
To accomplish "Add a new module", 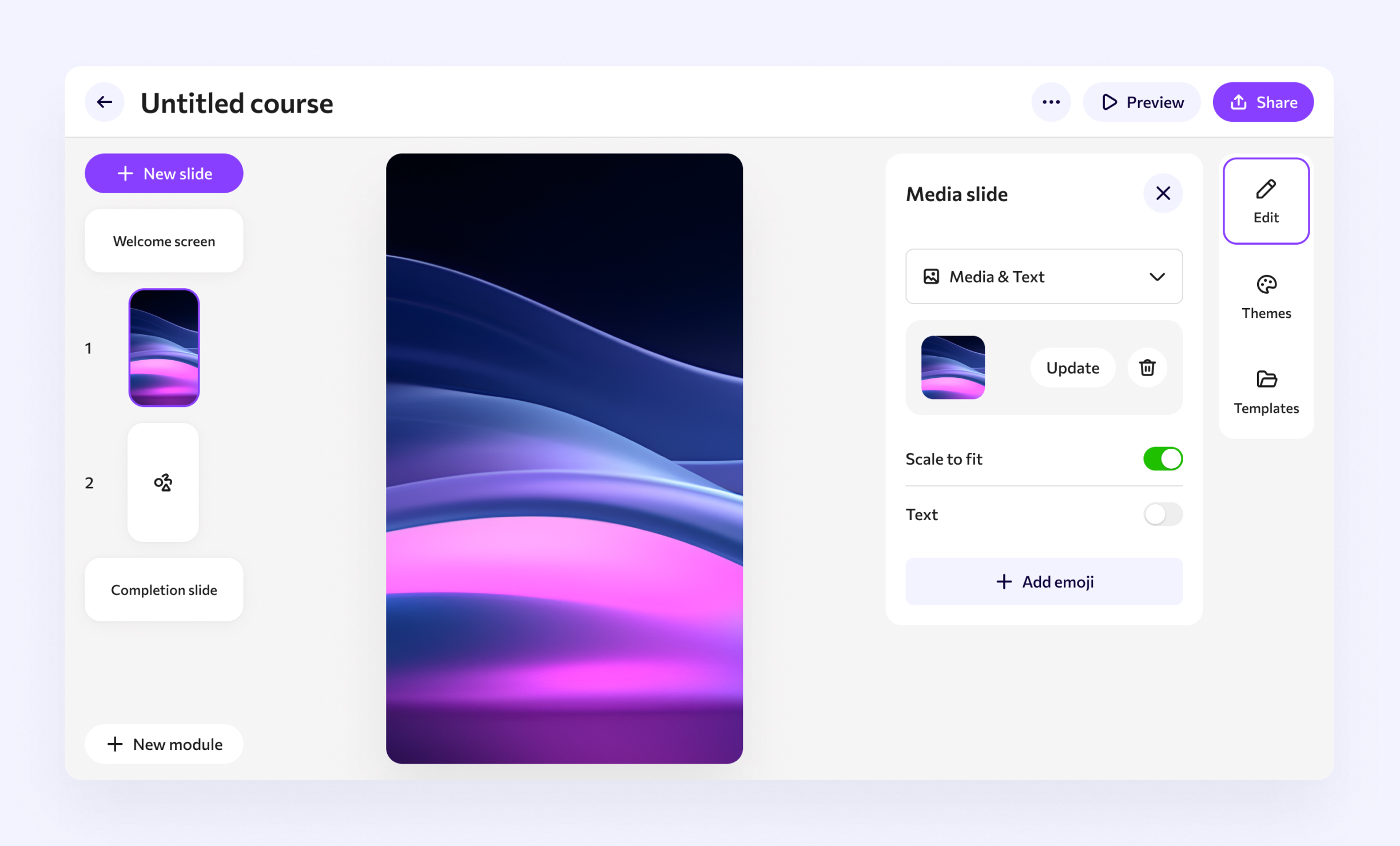I will (164, 744).
